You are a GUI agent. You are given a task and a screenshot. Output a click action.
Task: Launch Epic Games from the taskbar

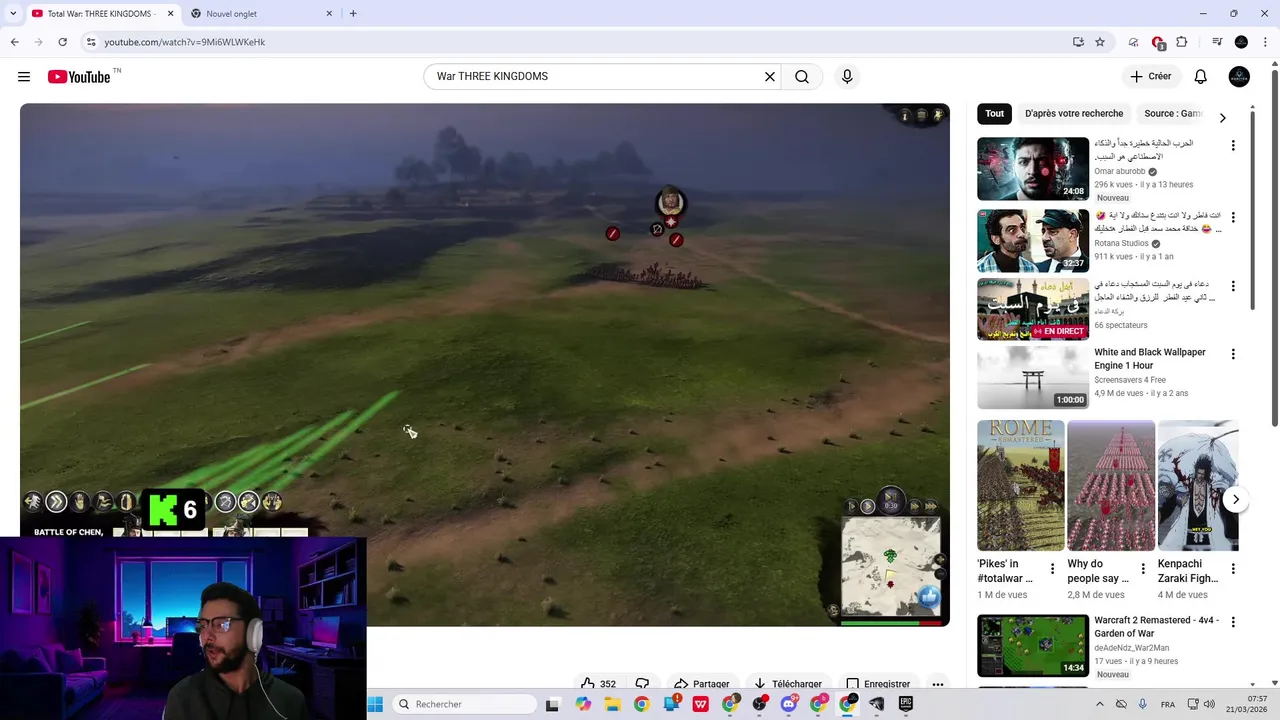click(906, 704)
